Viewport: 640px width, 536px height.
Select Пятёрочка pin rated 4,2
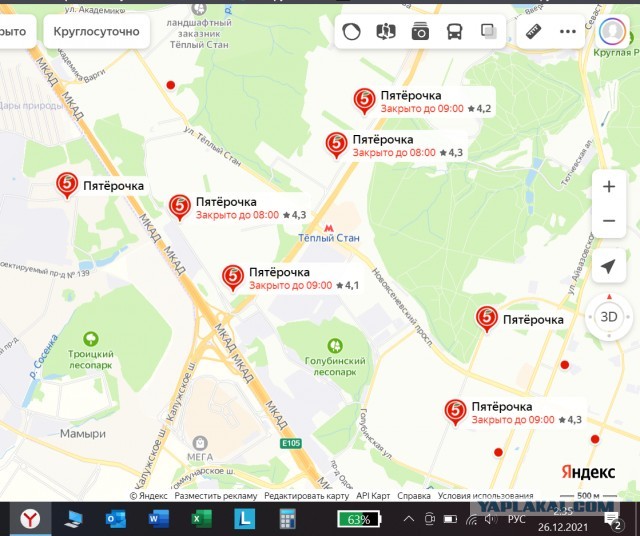[x=364, y=100]
